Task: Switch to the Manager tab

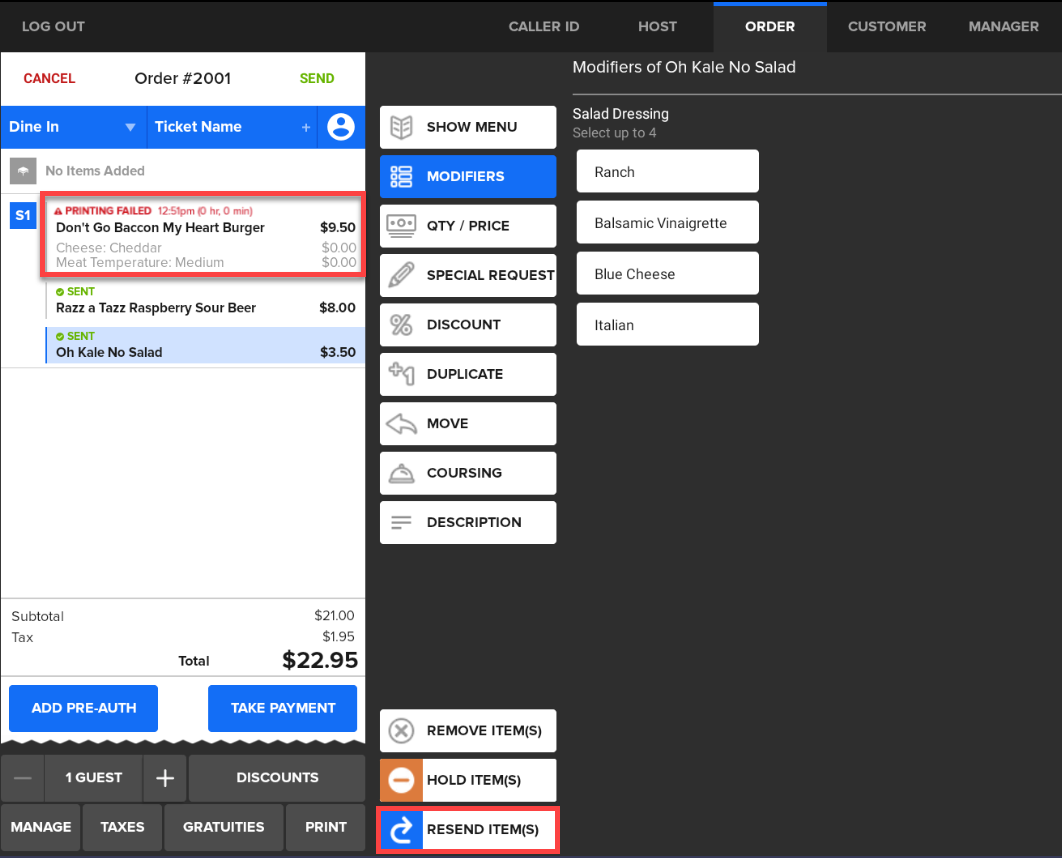Action: (x=1003, y=26)
